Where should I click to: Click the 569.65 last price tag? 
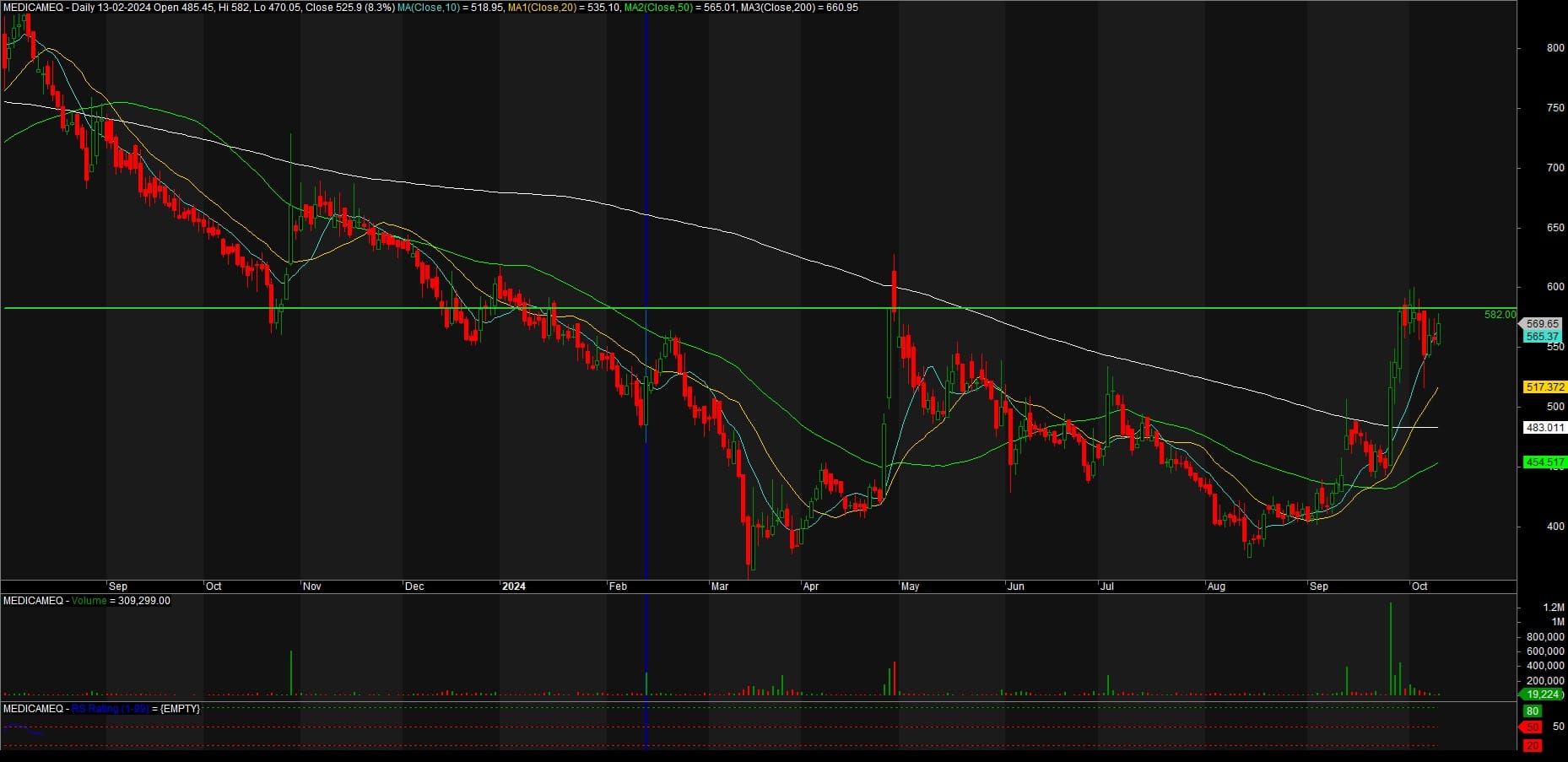pos(1542,324)
